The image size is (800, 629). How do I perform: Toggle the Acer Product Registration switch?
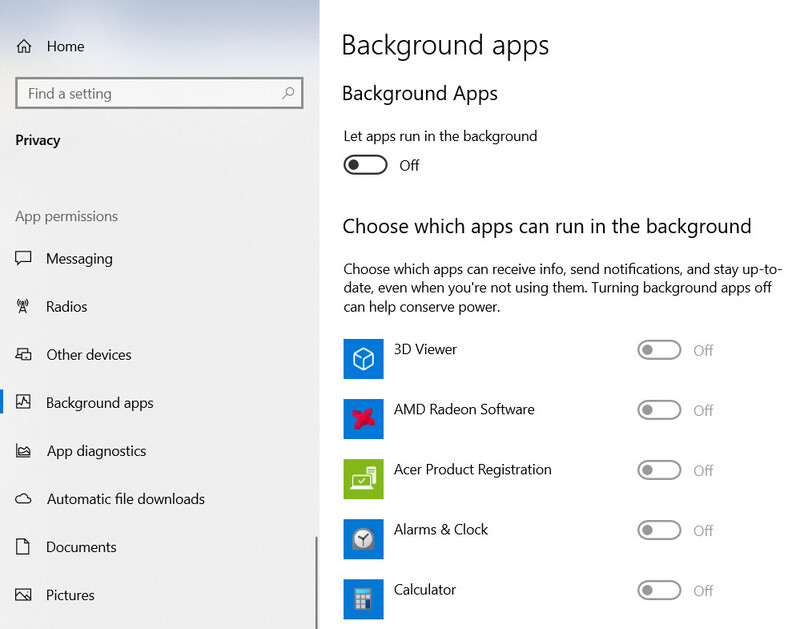659,470
